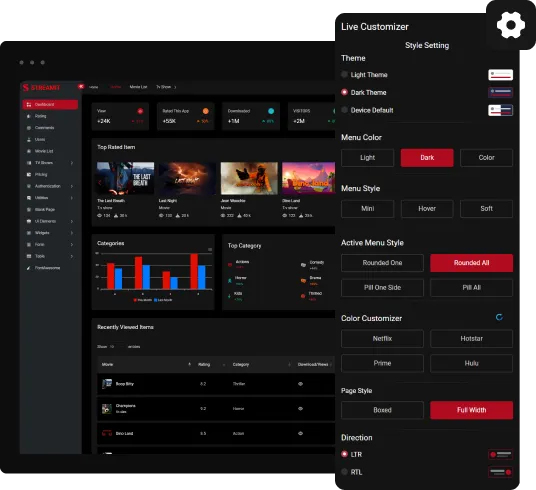Click the Rating sidebar icon
This screenshot has width=536, height=490.
coord(29,116)
